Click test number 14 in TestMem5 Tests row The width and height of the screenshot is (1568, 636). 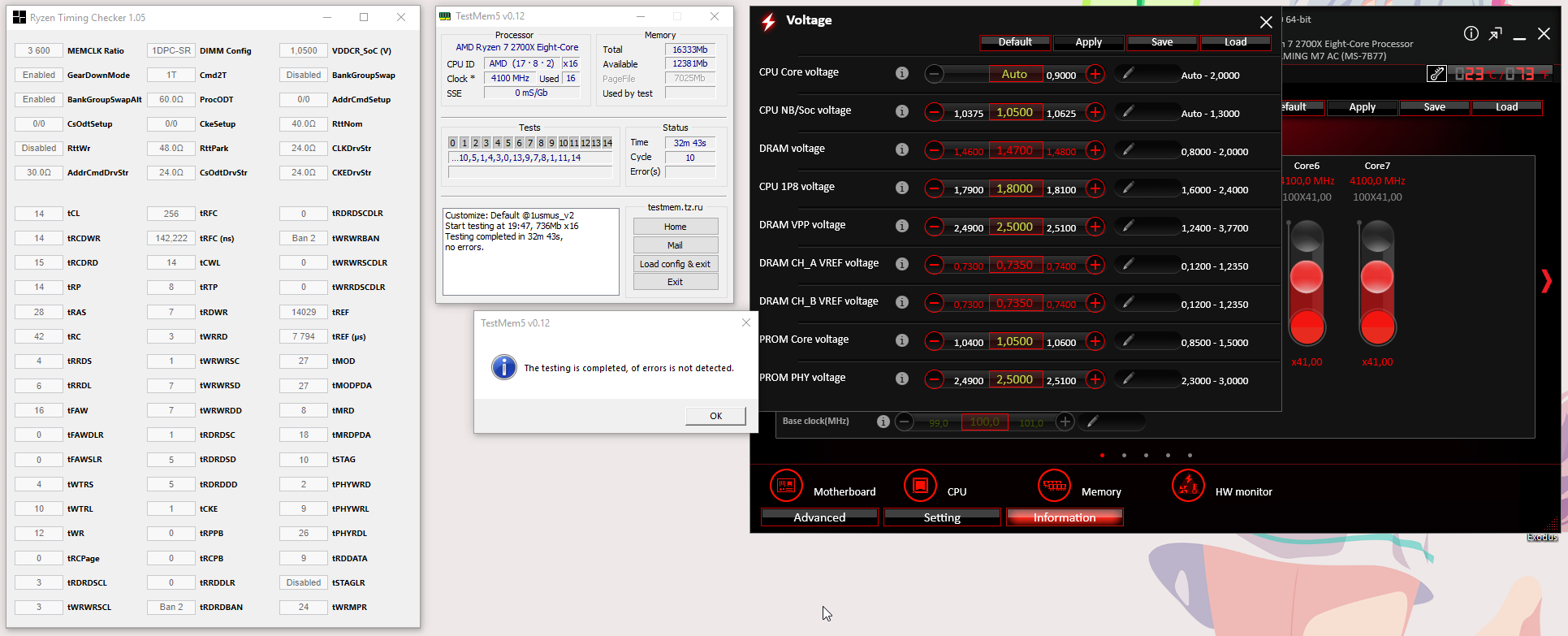607,143
